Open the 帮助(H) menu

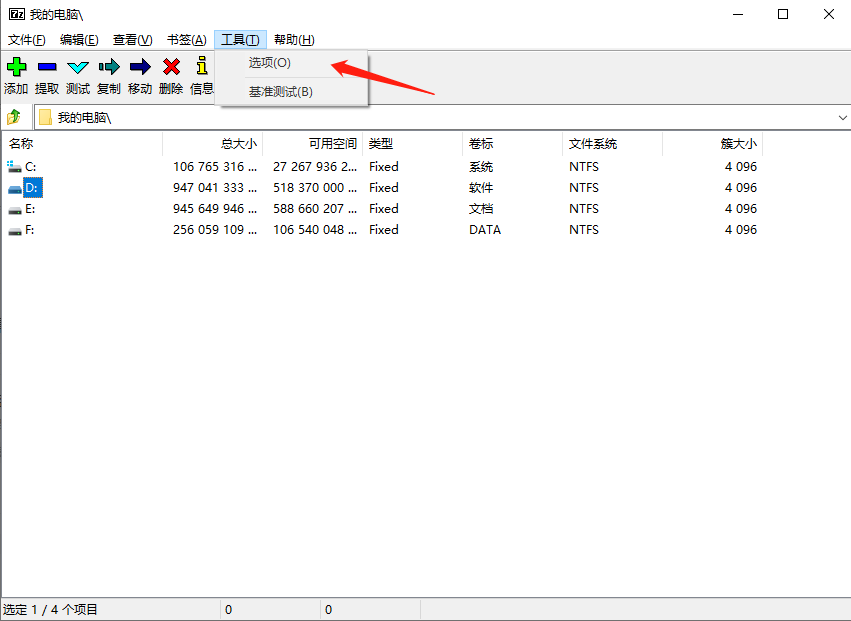tap(294, 40)
